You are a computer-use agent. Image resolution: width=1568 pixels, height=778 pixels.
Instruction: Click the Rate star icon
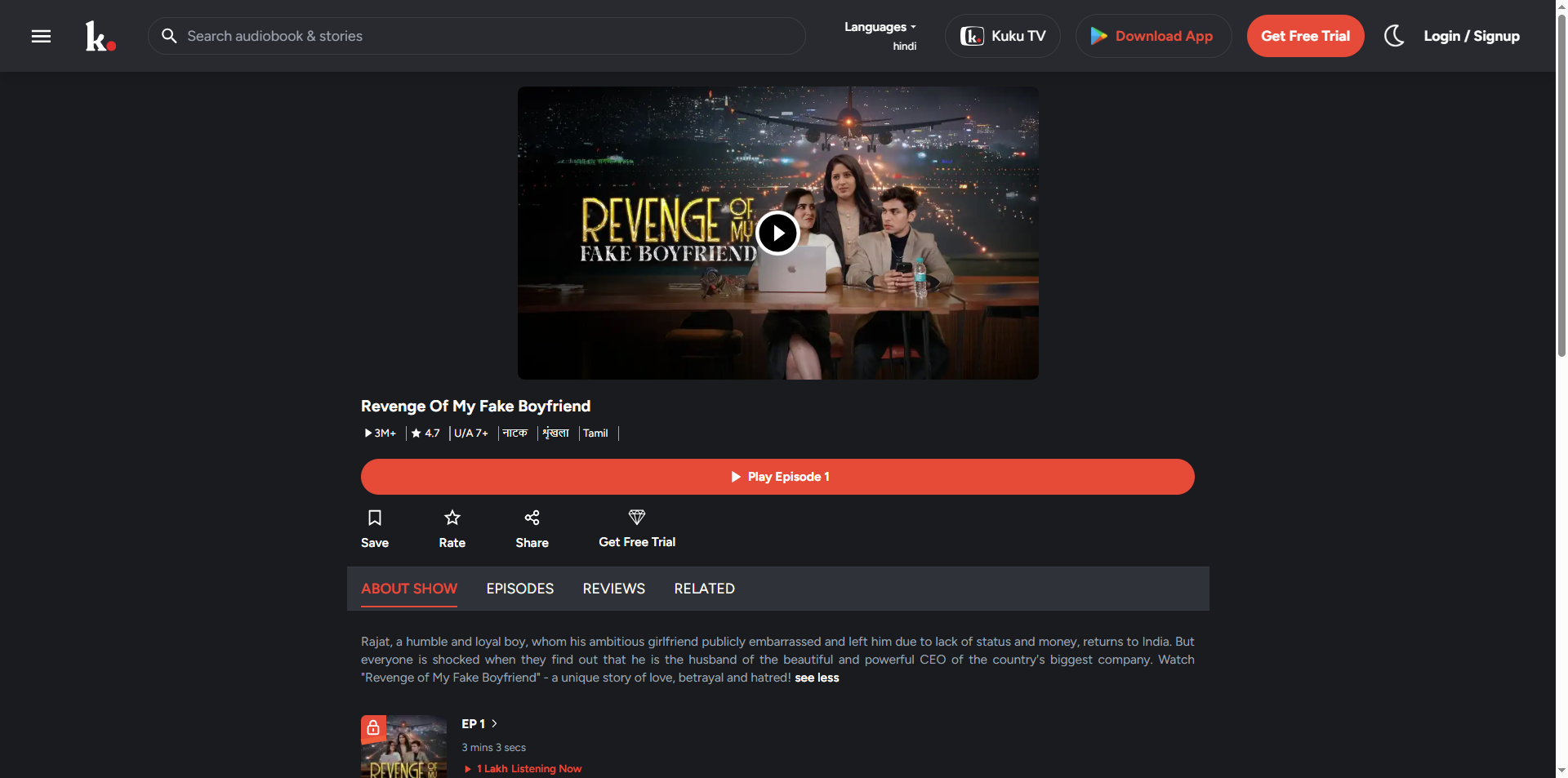click(x=452, y=518)
